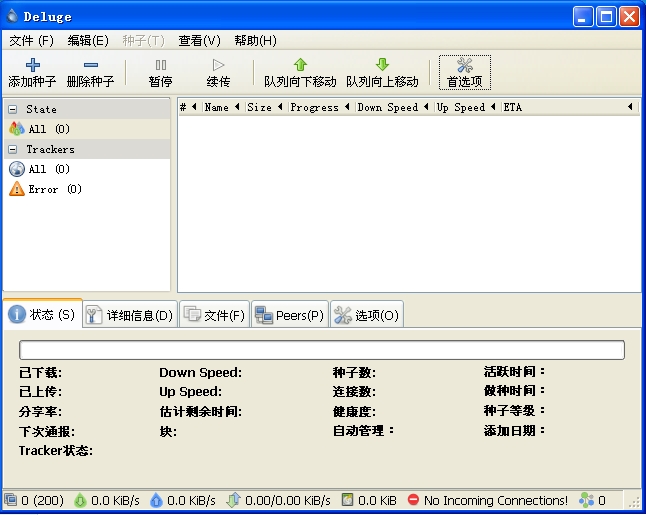This screenshot has width=646, height=515.
Task: Click the arrow beside the Progress column header
Action: (347, 107)
